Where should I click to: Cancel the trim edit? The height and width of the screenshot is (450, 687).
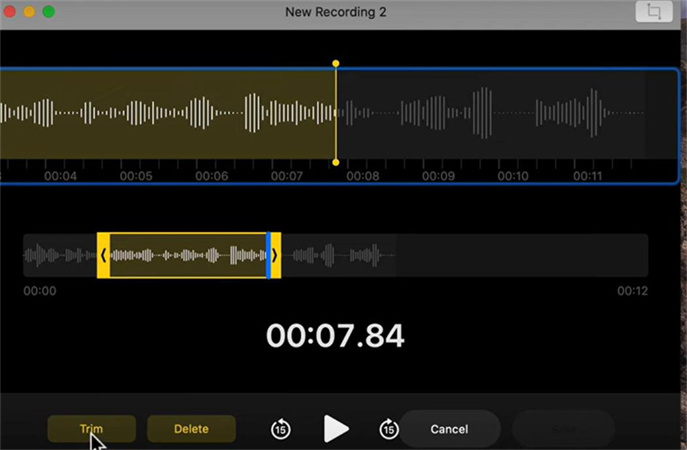[x=449, y=429]
